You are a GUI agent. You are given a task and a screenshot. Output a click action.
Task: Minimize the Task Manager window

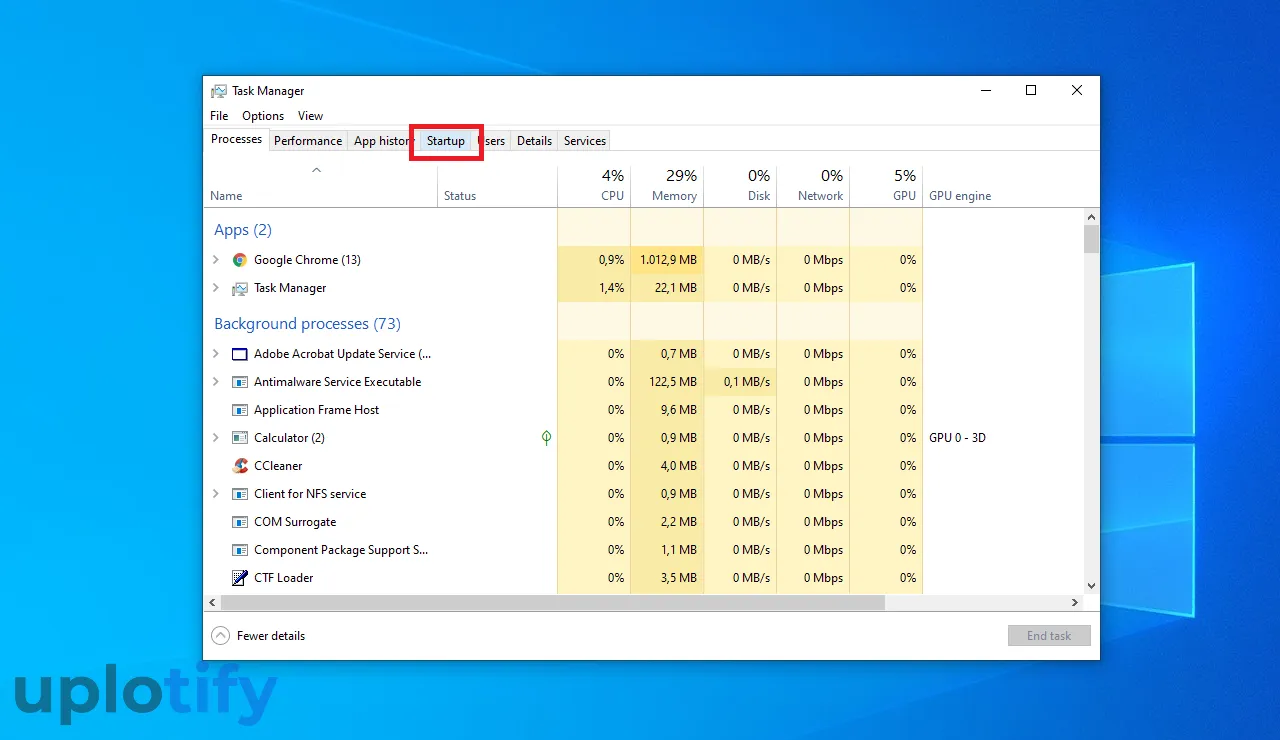tap(985, 90)
